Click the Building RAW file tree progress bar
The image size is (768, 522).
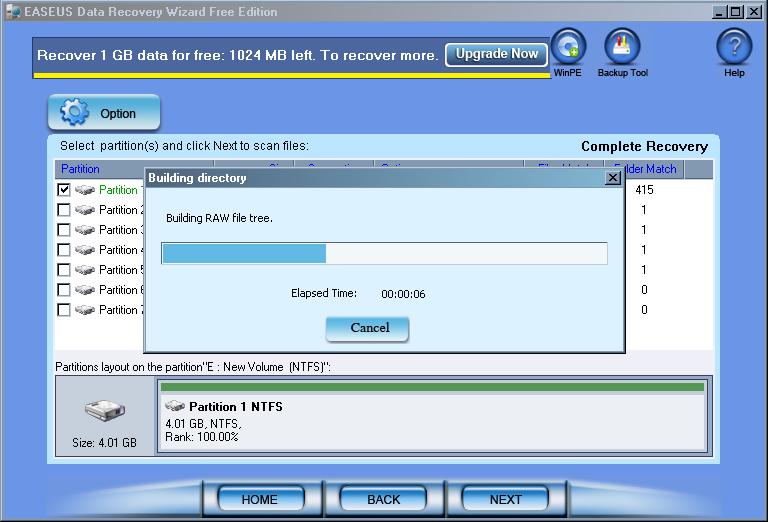tap(384, 253)
